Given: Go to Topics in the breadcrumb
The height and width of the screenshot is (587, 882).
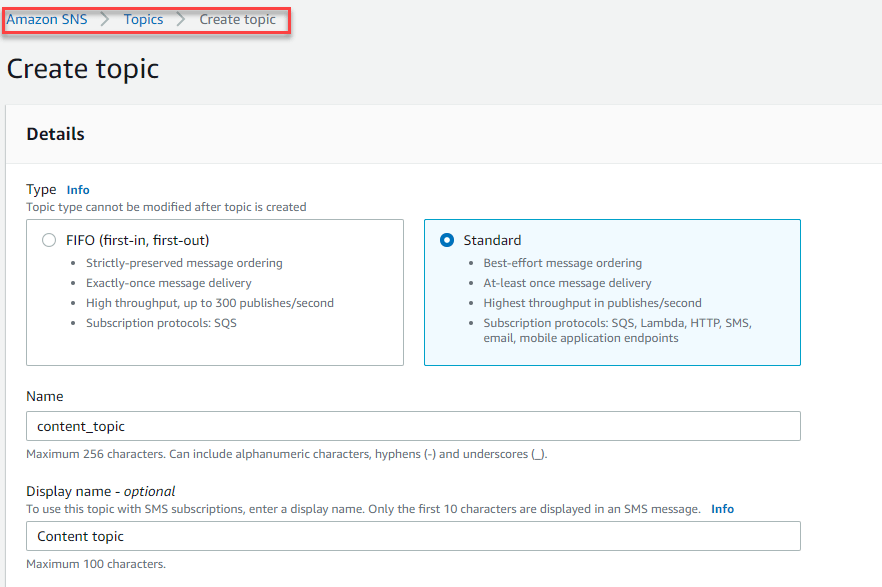Looking at the screenshot, I should [x=143, y=20].
